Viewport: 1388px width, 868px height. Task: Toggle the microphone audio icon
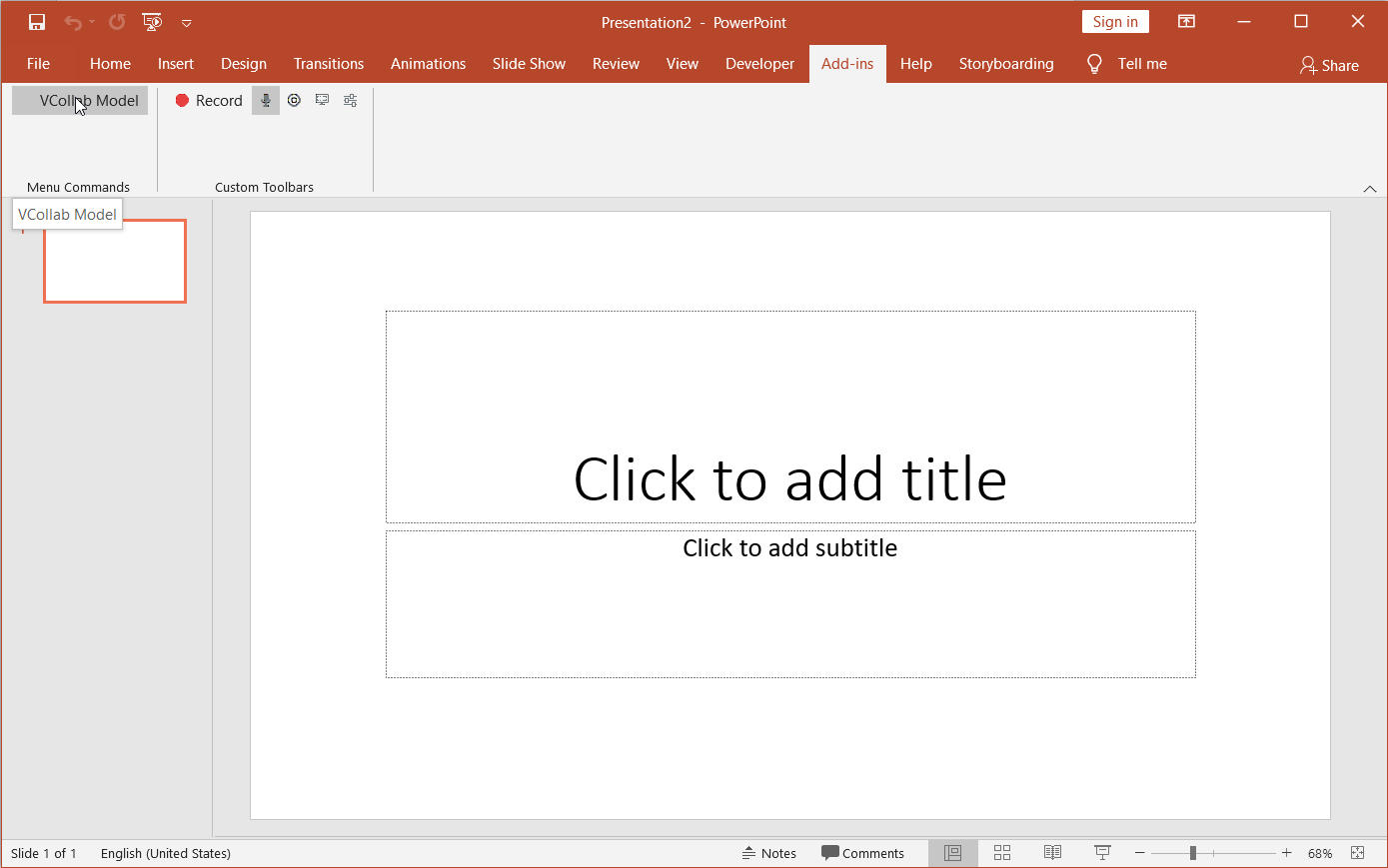point(266,101)
